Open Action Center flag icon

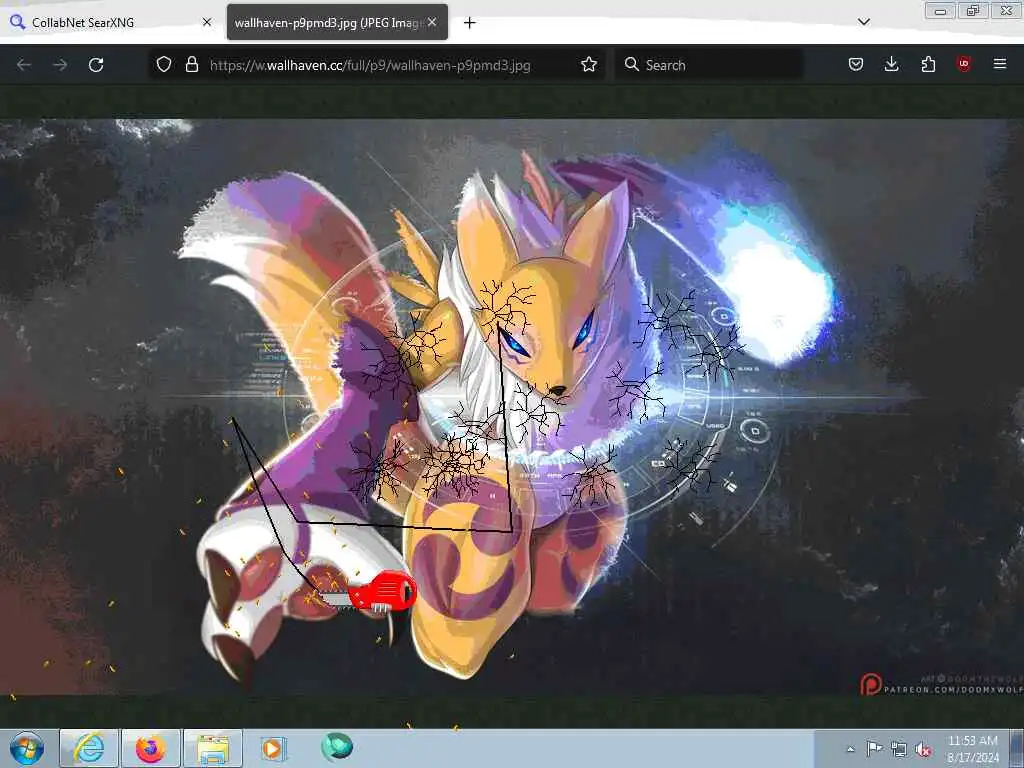874,748
